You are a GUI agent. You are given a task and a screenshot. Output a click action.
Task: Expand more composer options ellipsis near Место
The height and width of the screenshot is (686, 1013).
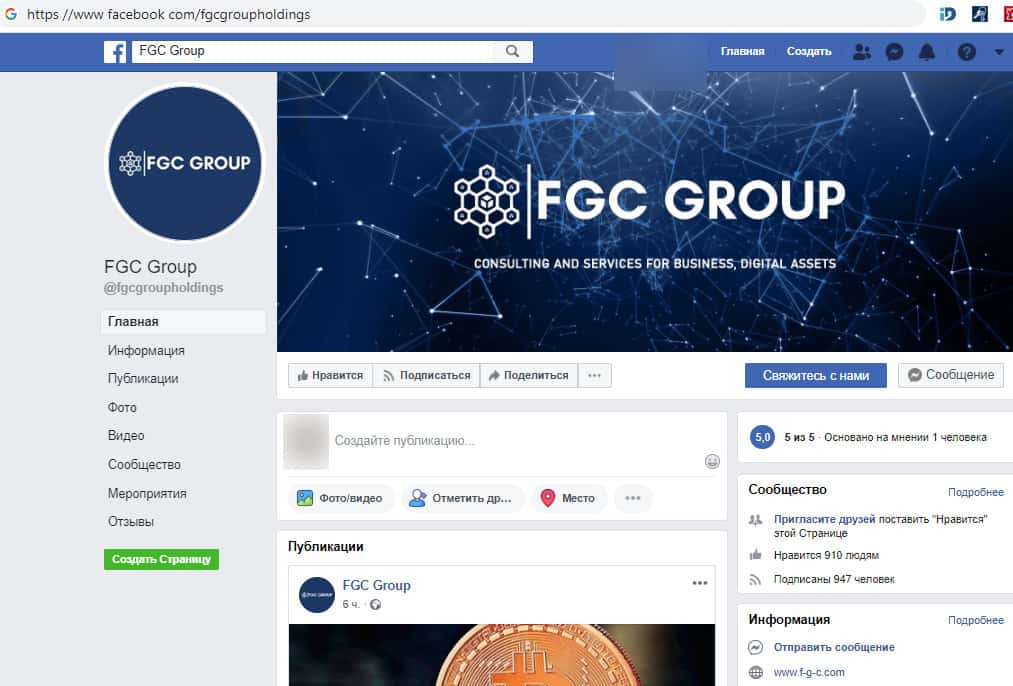633,498
